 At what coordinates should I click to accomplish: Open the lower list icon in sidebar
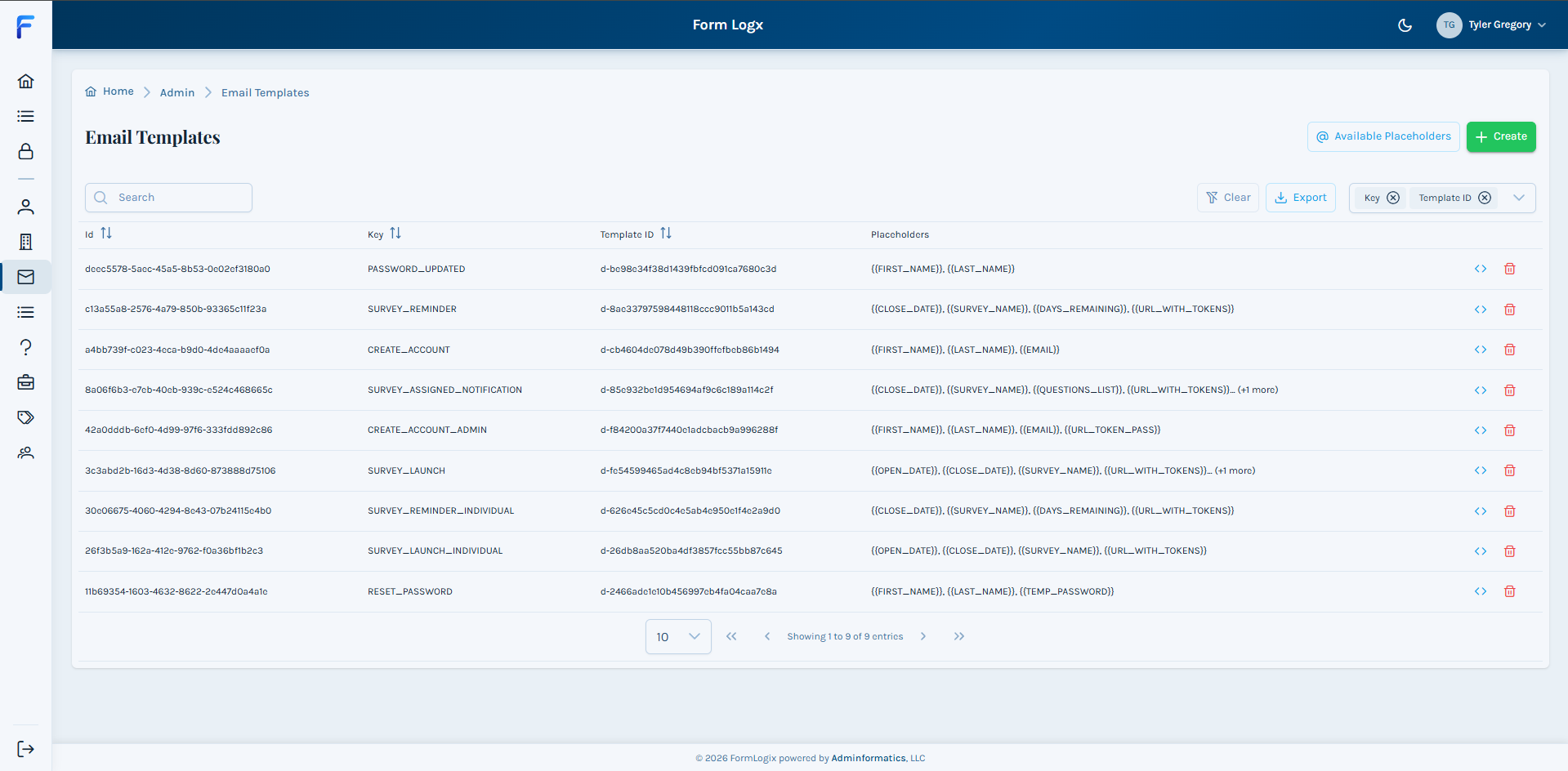(25, 312)
